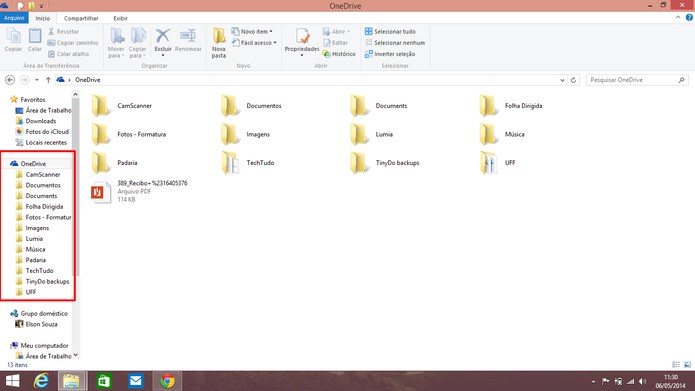Open the UFF folder in the file pane
The height and width of the screenshot is (391, 695).
pyautogui.click(x=497, y=163)
